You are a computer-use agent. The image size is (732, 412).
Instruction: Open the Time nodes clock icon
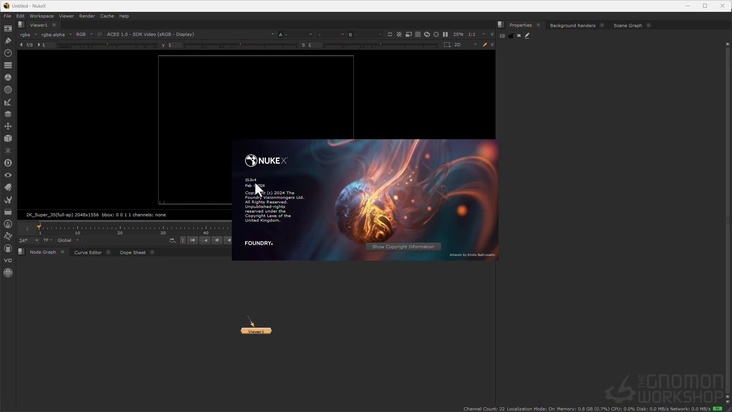(8, 53)
